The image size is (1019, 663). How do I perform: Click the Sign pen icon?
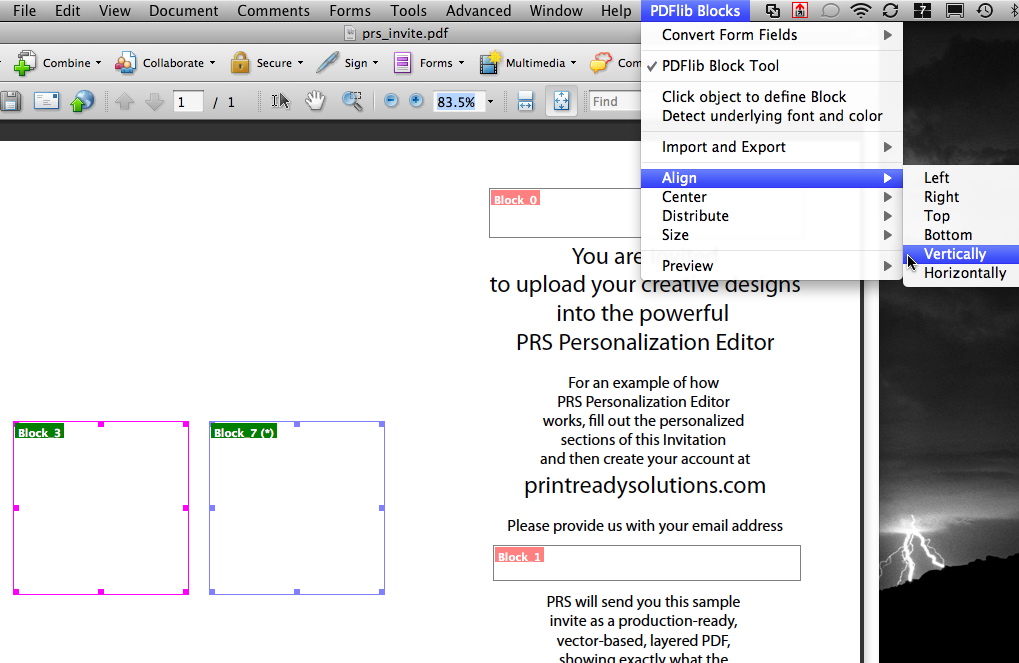(x=328, y=63)
